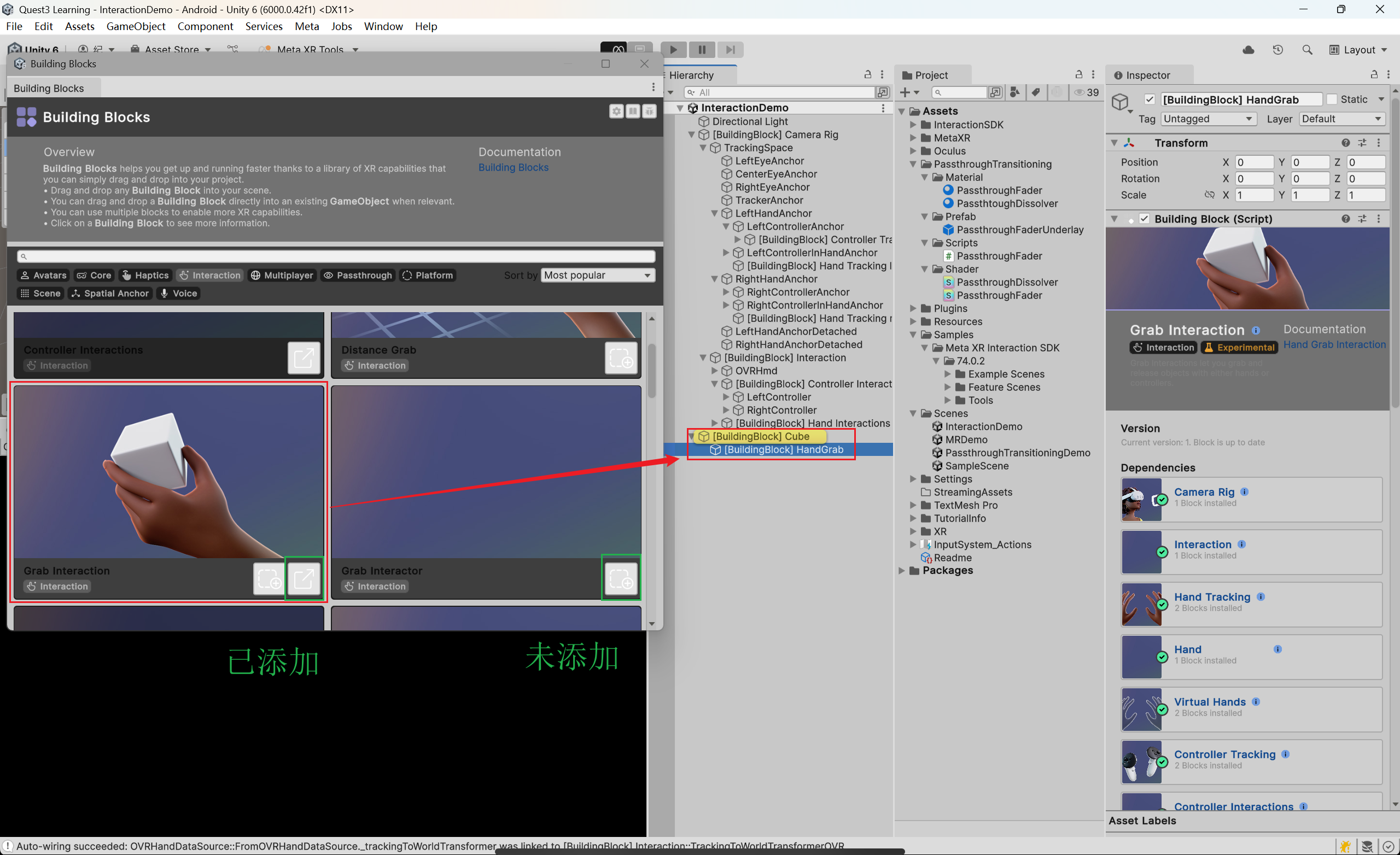
Task: Click the global search magnifier icon
Action: 1307,50
